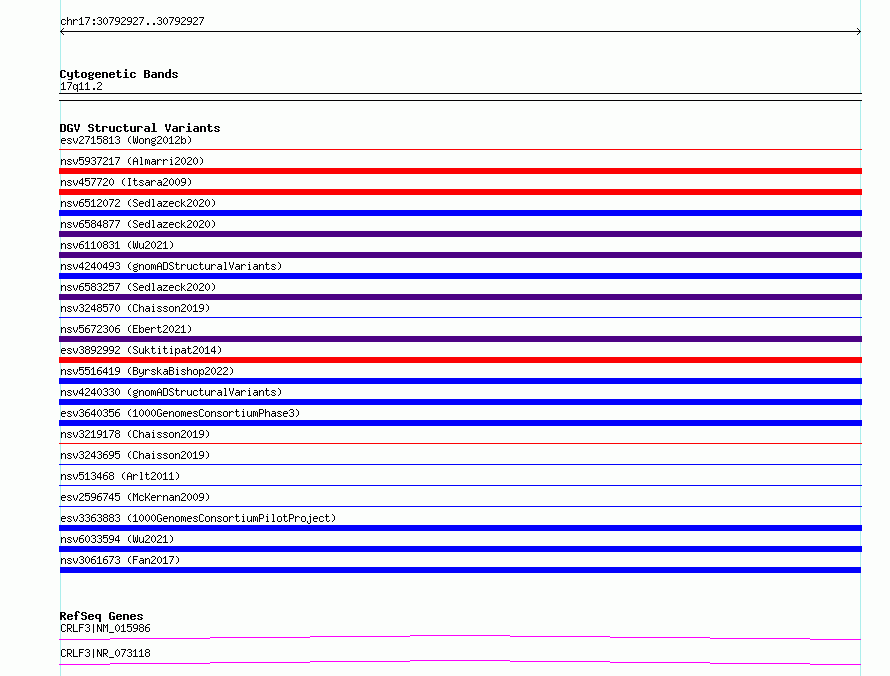The image size is (890, 676).
Task: Click the purple bar under nsv6110831
Action: tap(460, 255)
